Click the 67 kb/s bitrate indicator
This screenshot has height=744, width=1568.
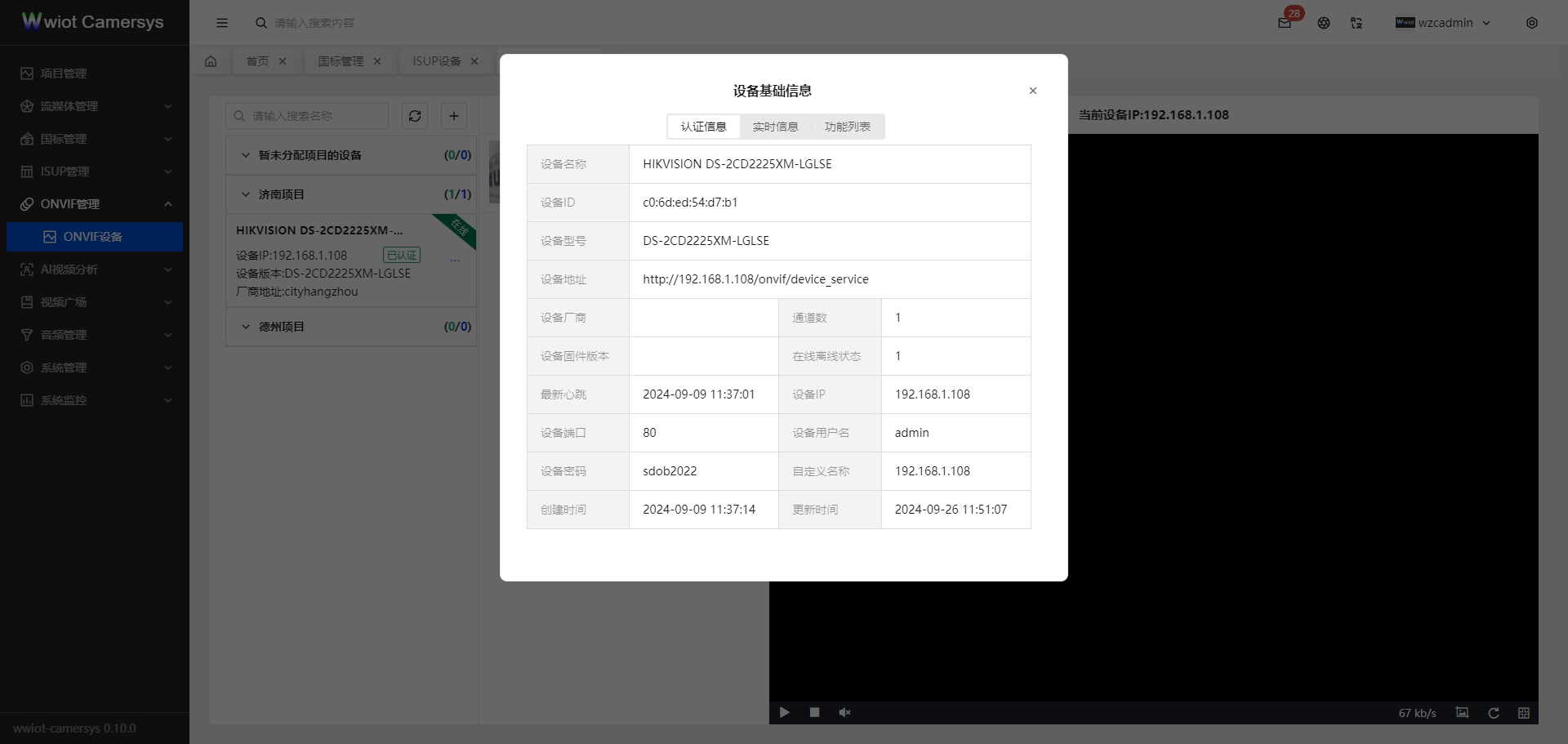click(x=1417, y=712)
